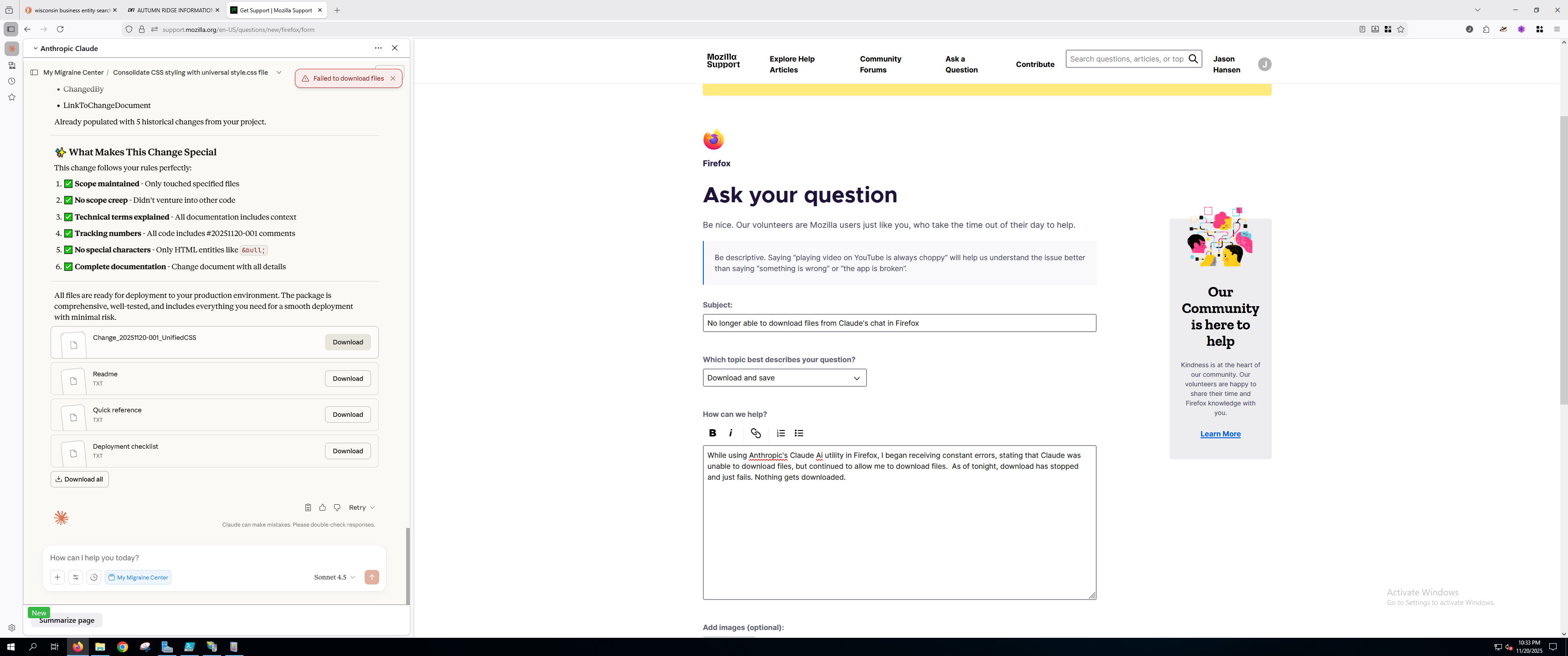Toggle the Claude chat sidebar panel icon
This screenshot has width=1568, height=656.
[34, 72]
